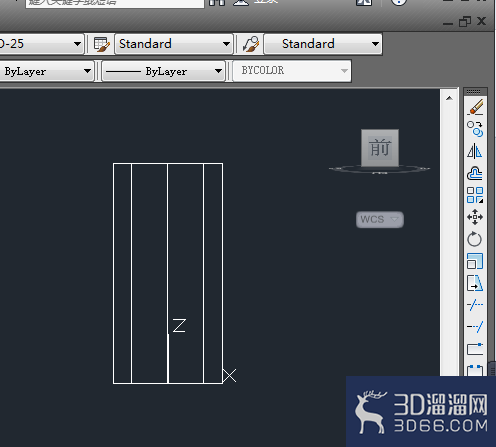Open the table style Standard dropdown
Screen dimensions: 496x447
[x=174, y=44]
